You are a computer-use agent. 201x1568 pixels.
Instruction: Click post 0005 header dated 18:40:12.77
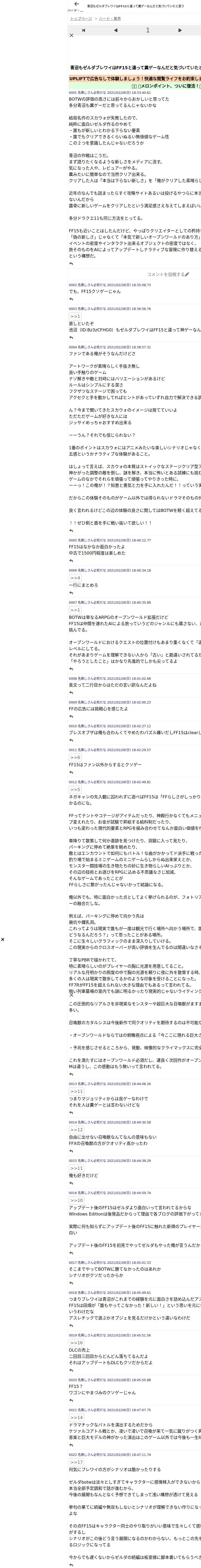point(110,540)
